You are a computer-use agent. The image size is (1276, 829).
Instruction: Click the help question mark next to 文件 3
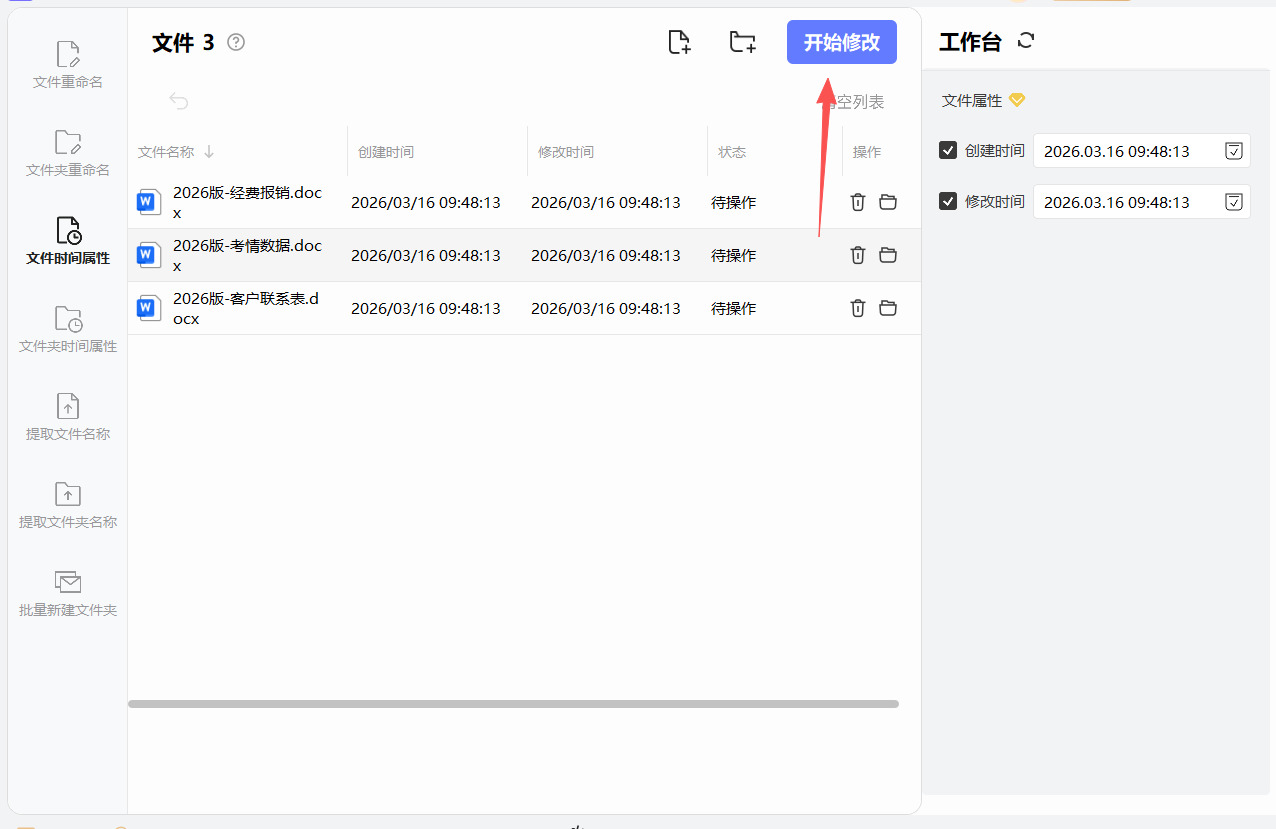click(x=236, y=42)
